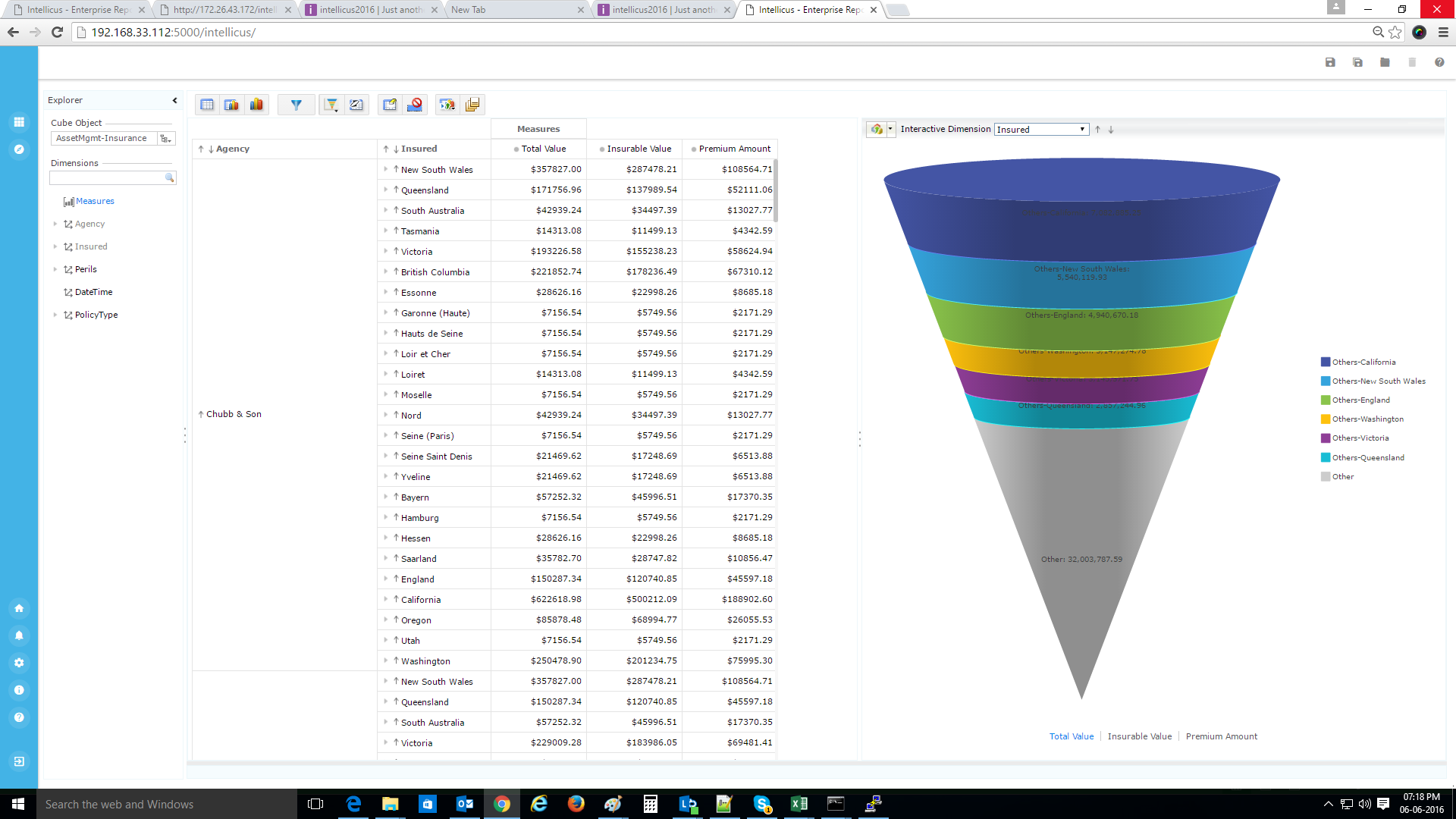Image resolution: width=1456 pixels, height=819 pixels.
Task: Toggle Others-California legend entry
Action: 1363,362
